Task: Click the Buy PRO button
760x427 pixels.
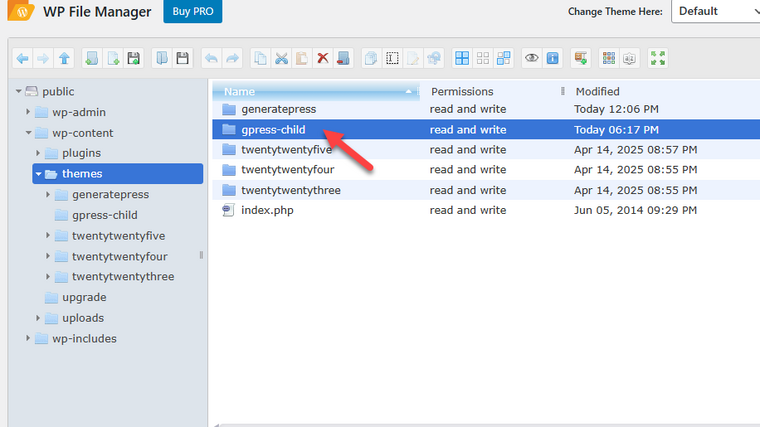Action: pos(193,11)
